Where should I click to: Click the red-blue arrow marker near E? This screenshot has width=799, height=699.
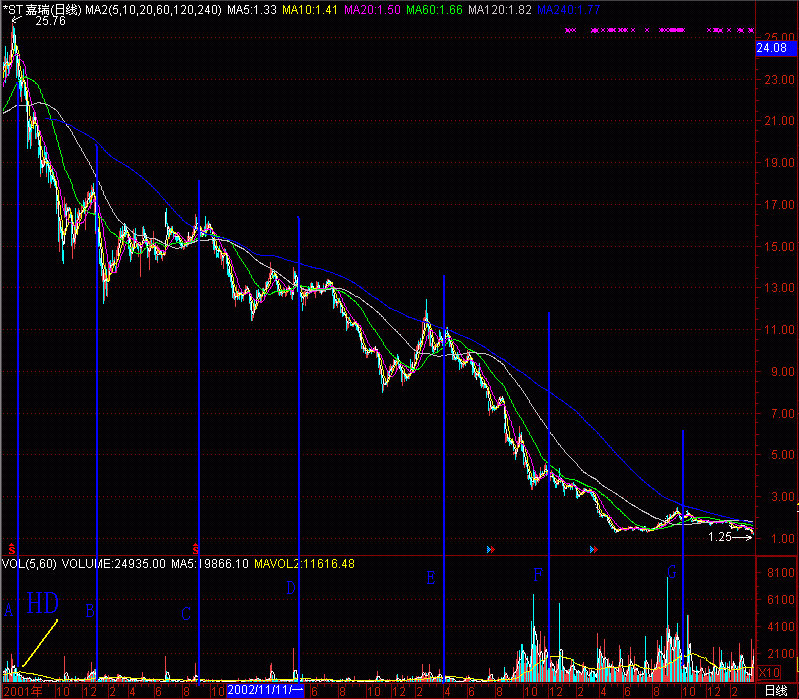pyautogui.click(x=490, y=549)
